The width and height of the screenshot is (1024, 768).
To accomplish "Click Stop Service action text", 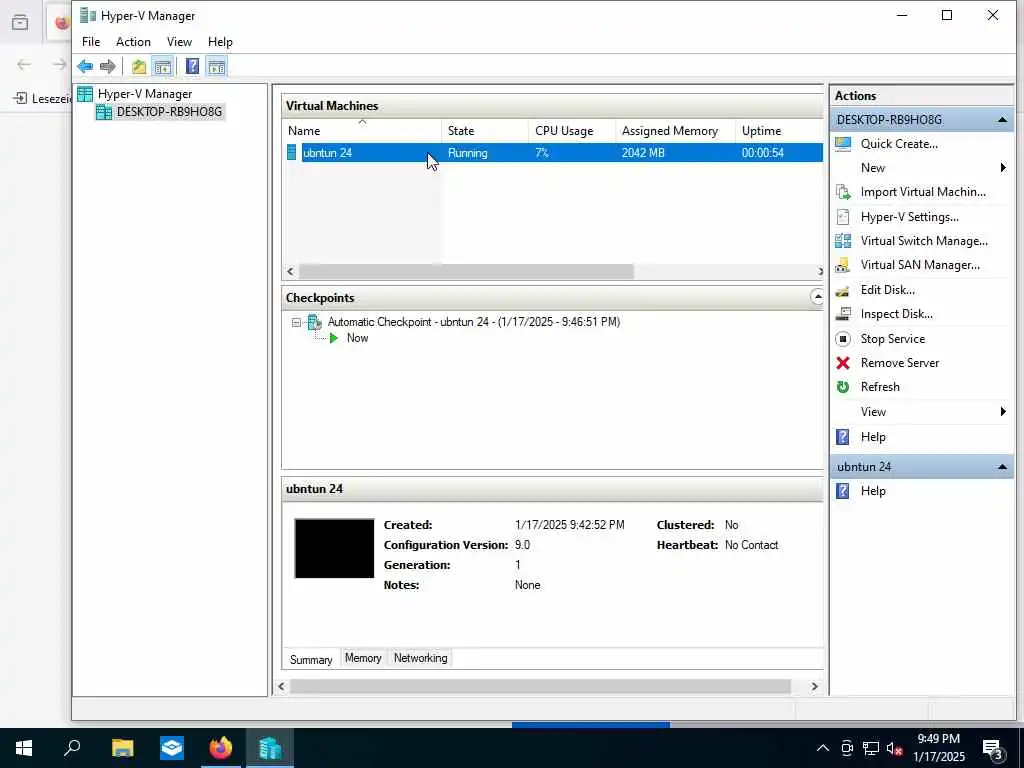I will (893, 339).
